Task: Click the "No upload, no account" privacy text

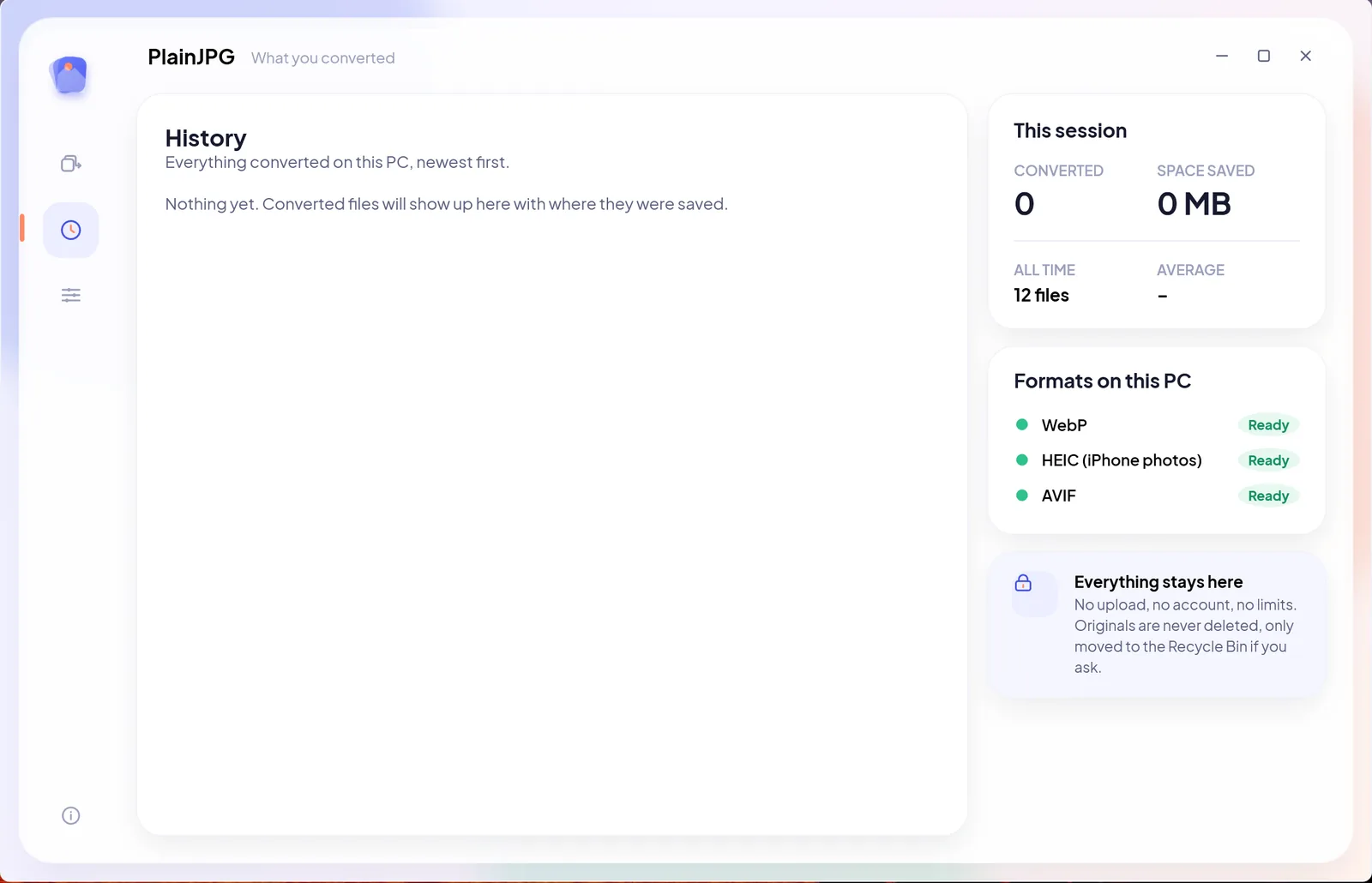Action: pos(1185,636)
